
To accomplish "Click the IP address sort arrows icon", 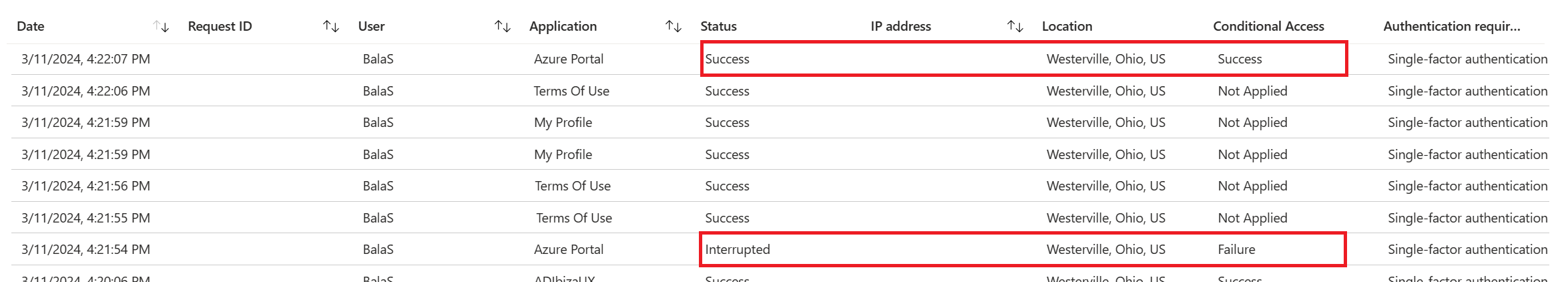I will coord(1015,27).
